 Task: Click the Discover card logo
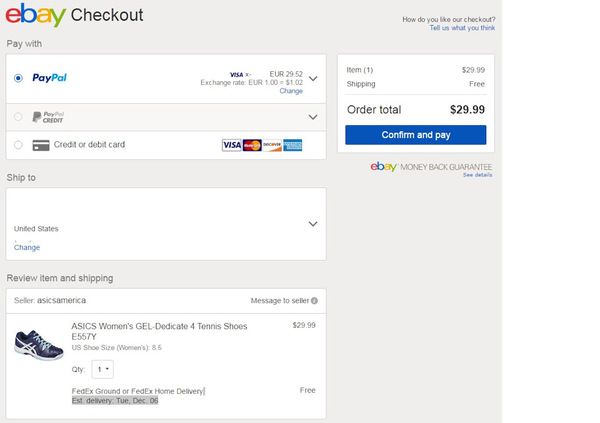point(272,145)
